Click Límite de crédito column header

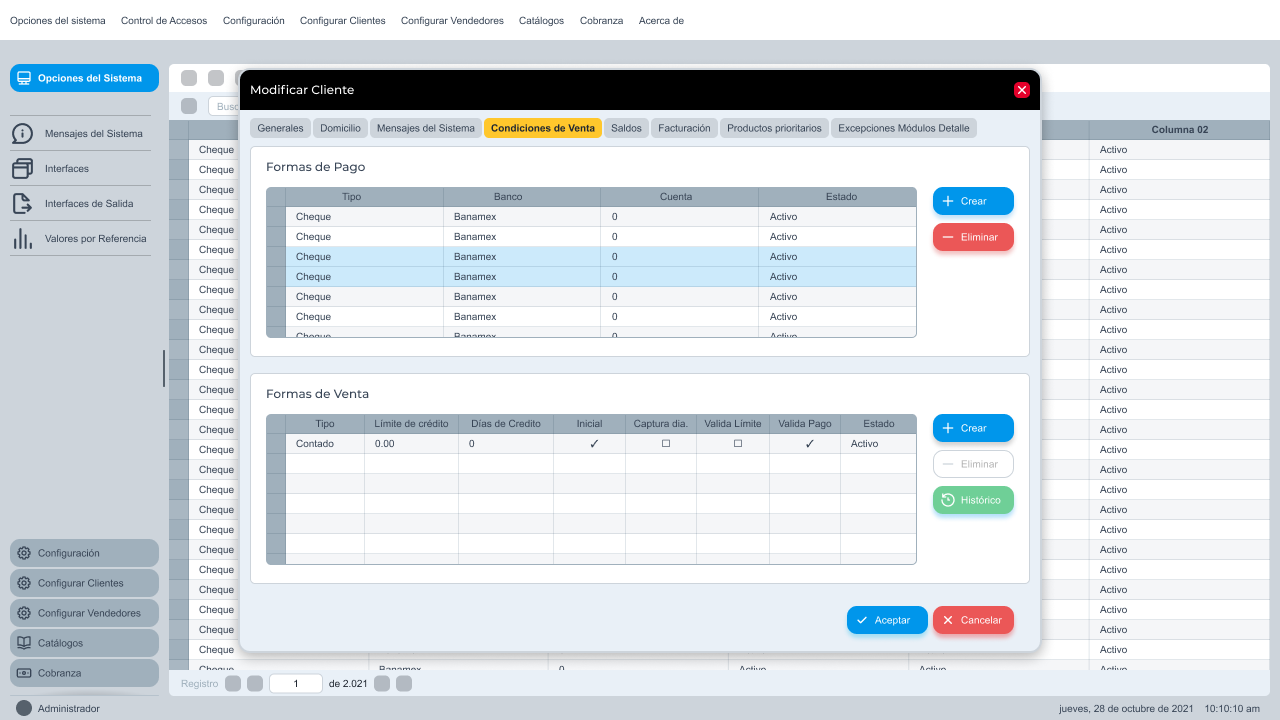pyautogui.click(x=411, y=424)
